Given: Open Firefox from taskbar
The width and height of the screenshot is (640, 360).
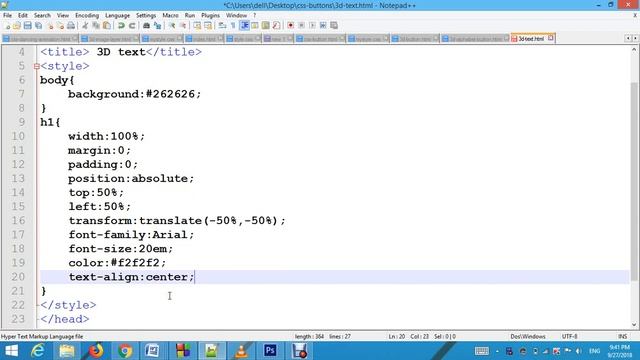Looking at the screenshot, I should point(96,351).
